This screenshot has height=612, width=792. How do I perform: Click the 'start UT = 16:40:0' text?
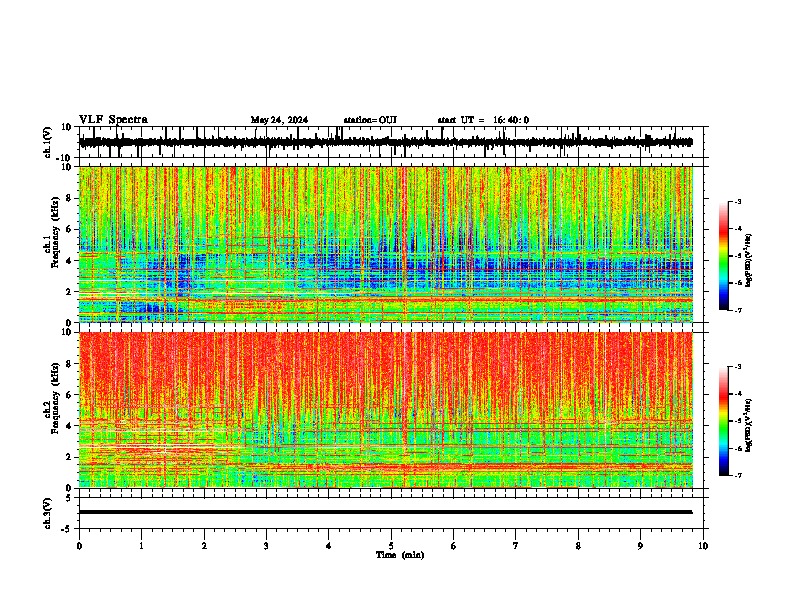483,120
